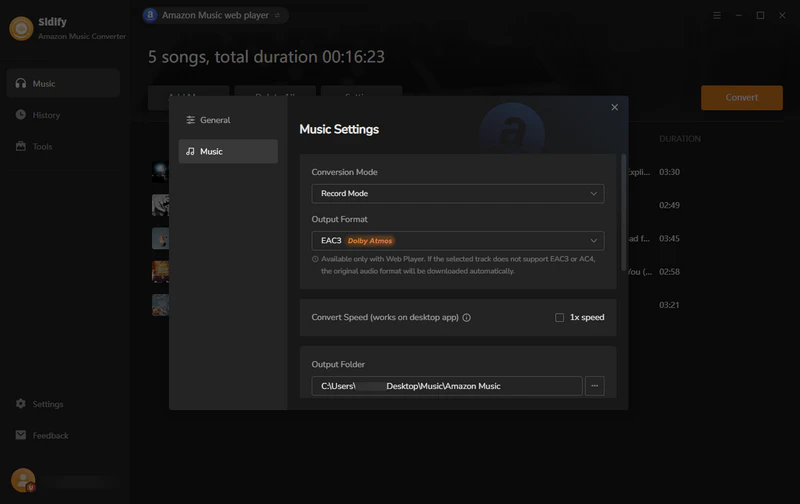
Task: Click the music note icon in settings tab
Action: click(x=190, y=152)
